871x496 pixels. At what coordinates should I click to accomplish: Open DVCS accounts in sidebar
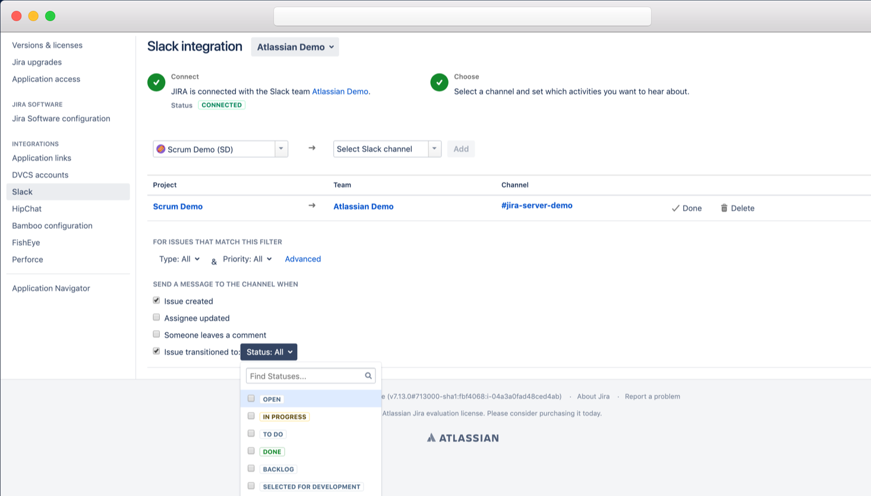tap(40, 174)
